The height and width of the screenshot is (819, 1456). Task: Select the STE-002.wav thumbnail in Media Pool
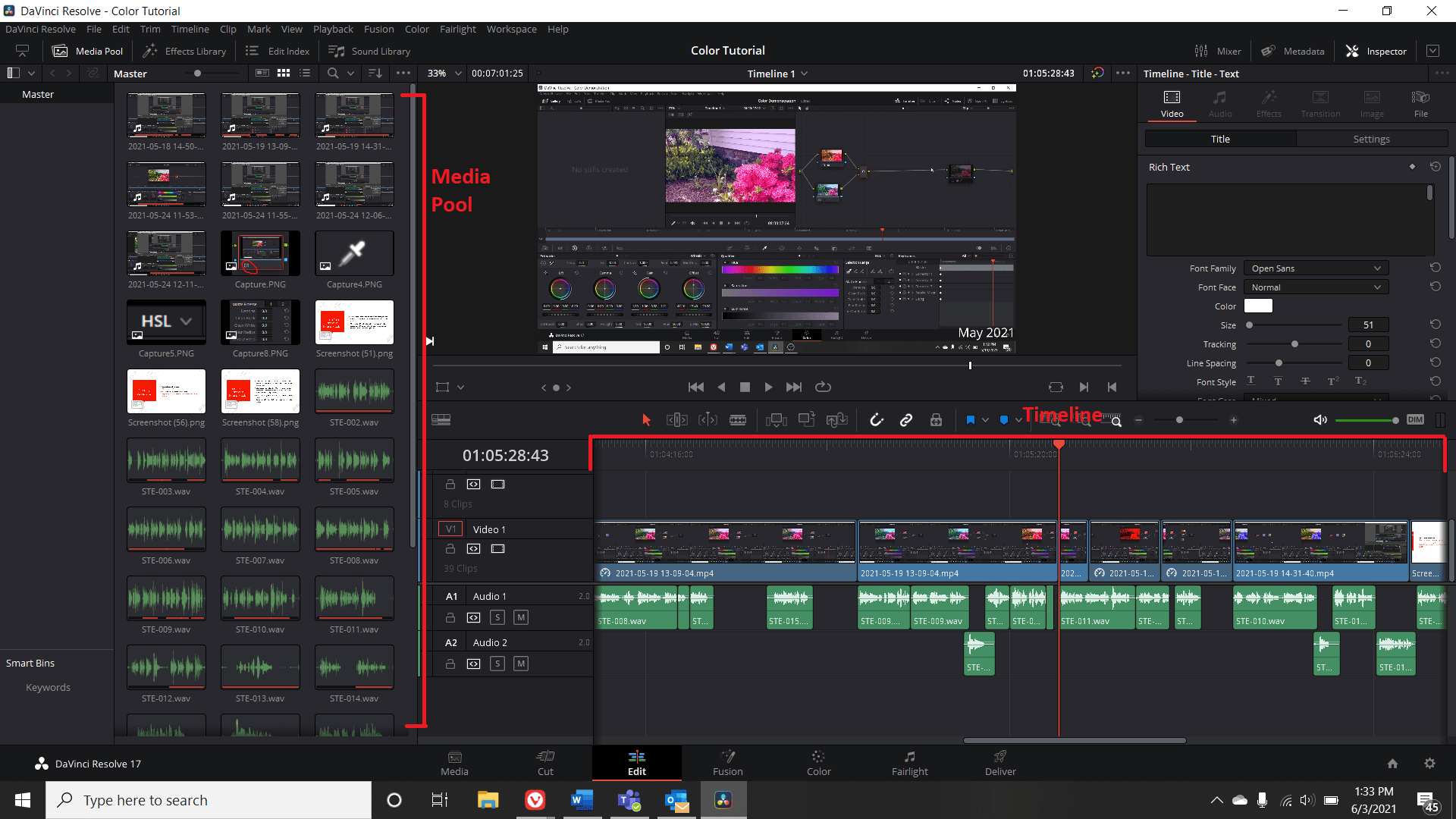coord(353,391)
